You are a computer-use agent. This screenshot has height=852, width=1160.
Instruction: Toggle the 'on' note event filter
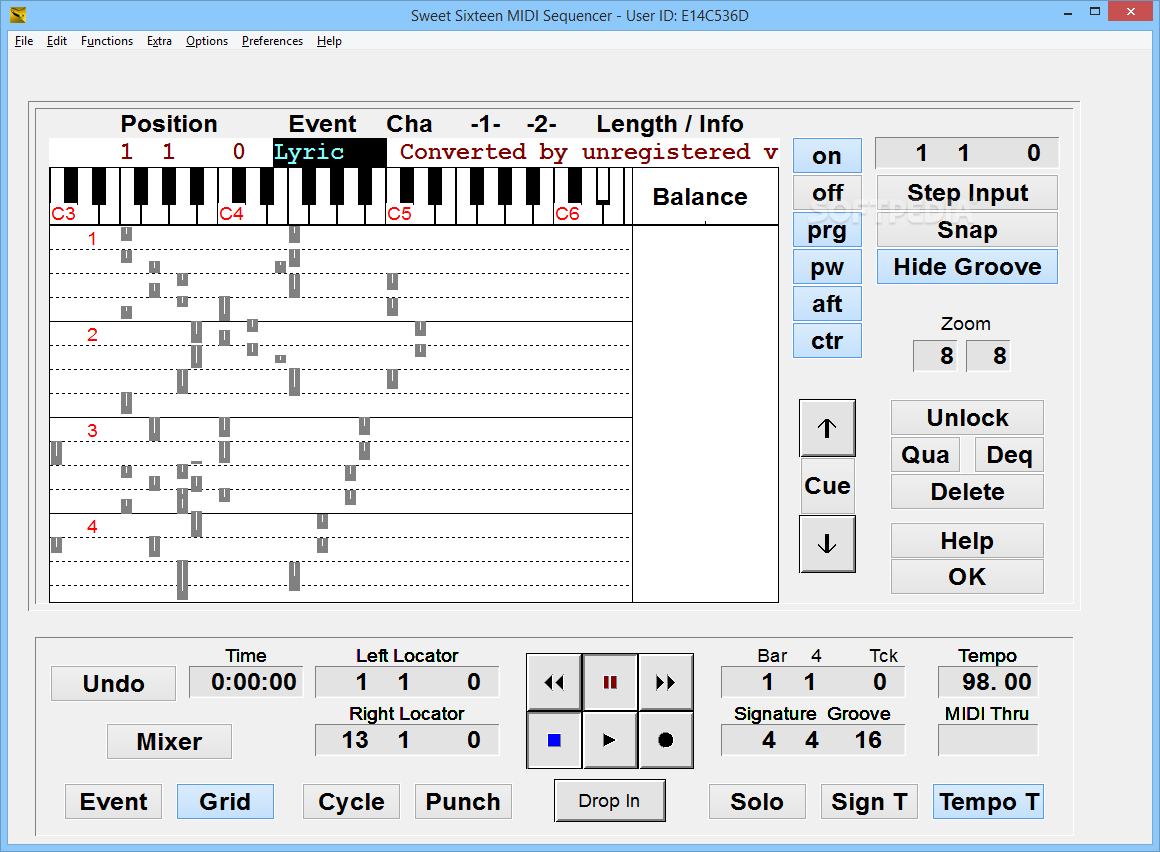pos(827,155)
